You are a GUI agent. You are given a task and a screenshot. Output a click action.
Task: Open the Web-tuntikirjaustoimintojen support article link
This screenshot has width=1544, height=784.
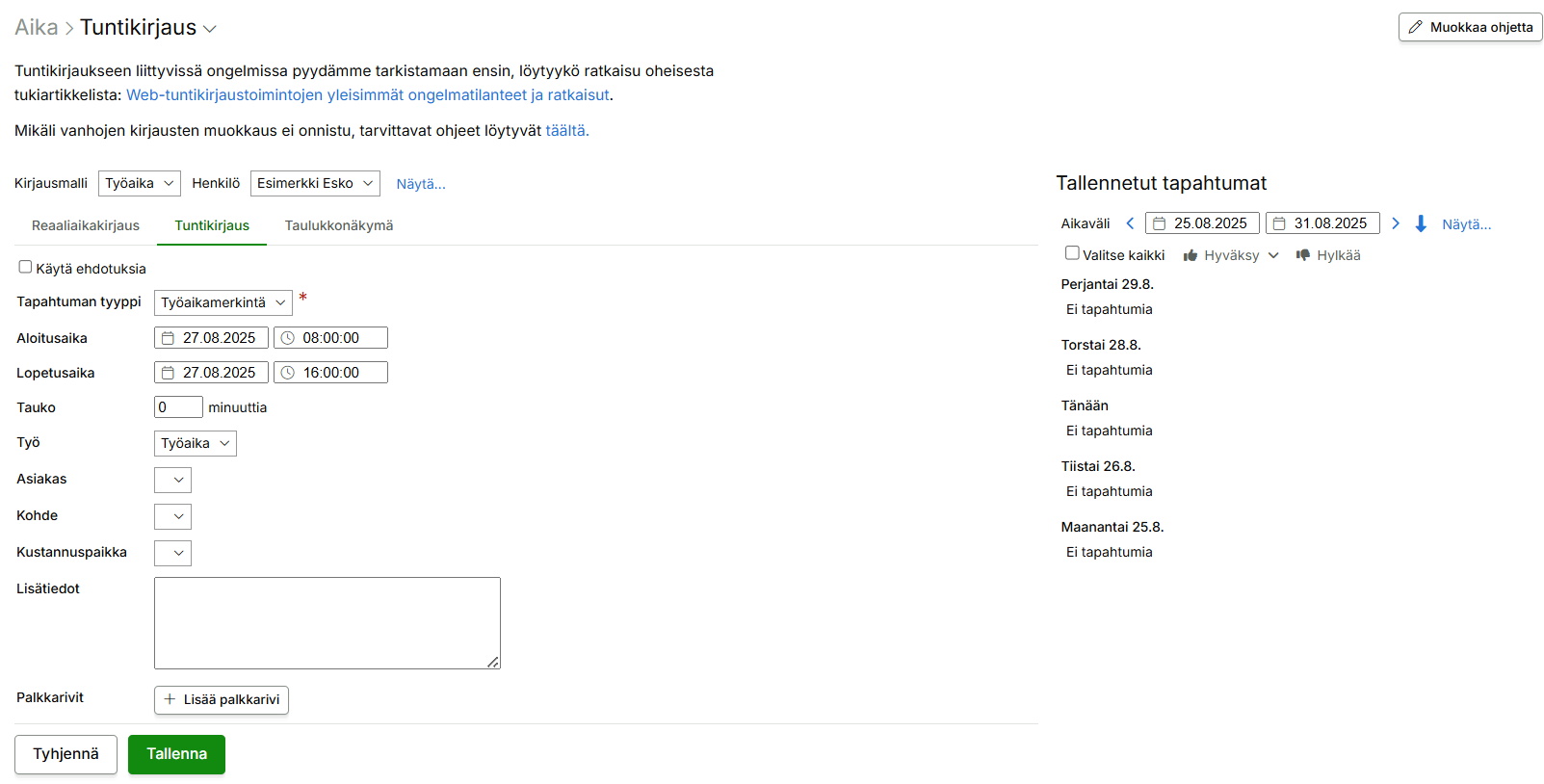tap(367, 94)
